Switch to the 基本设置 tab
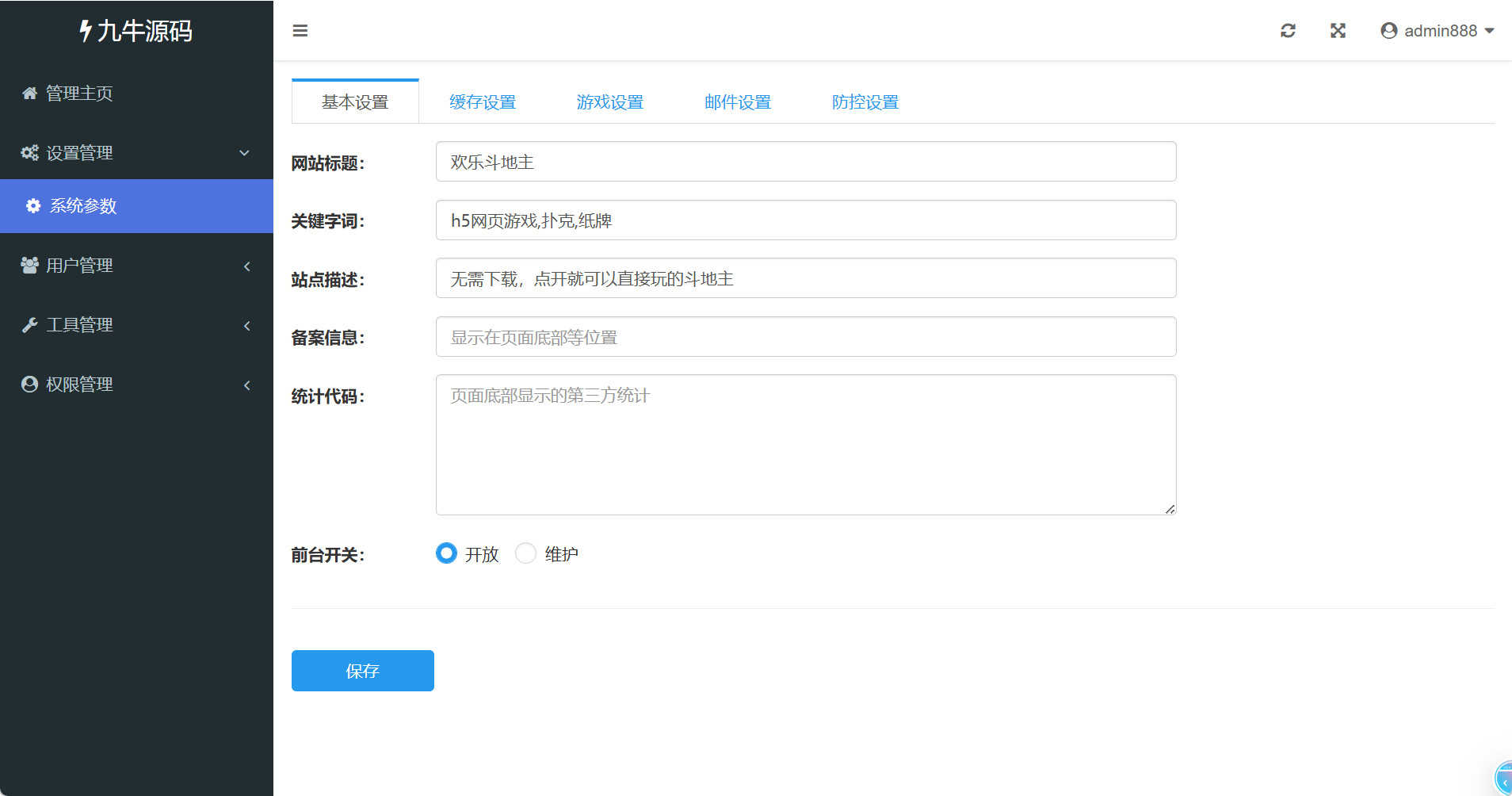 [355, 101]
